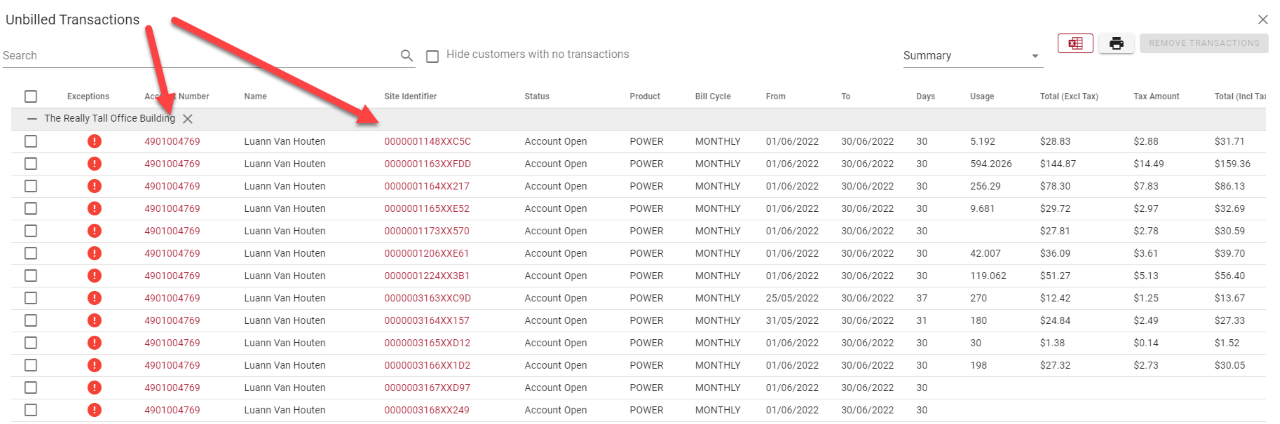
Task: Sort by Name column header
Action: tap(255, 96)
